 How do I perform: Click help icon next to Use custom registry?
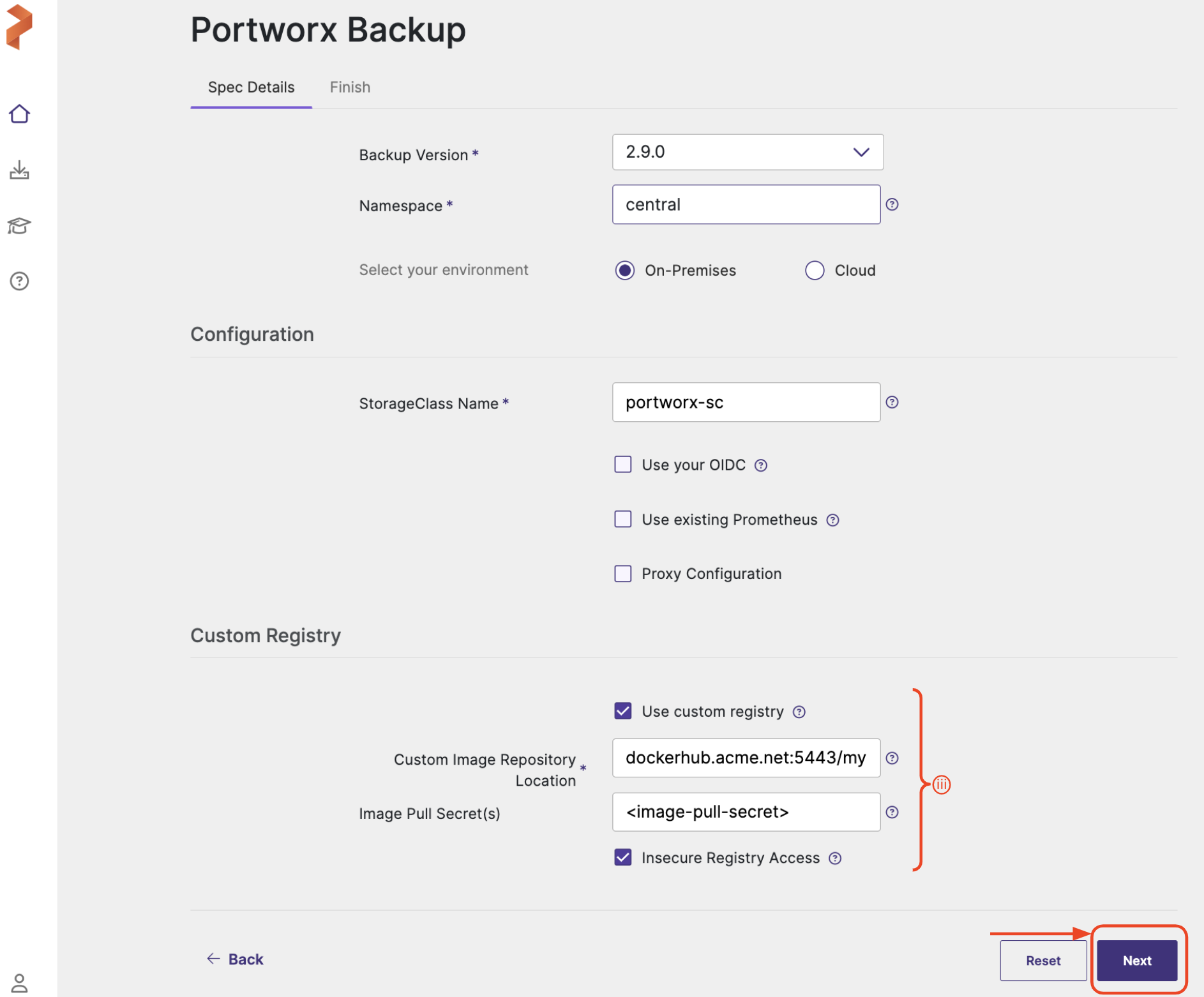tap(799, 712)
